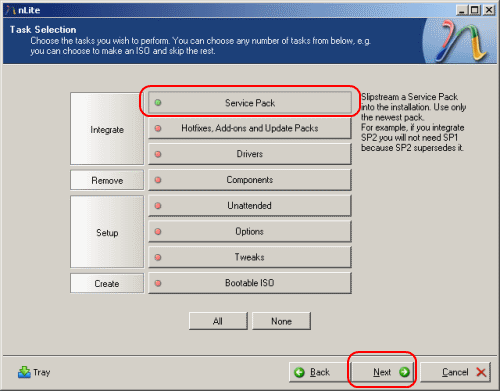This screenshot has width=500, height=391.
Task: Click the Setup group label
Action: click(107, 232)
